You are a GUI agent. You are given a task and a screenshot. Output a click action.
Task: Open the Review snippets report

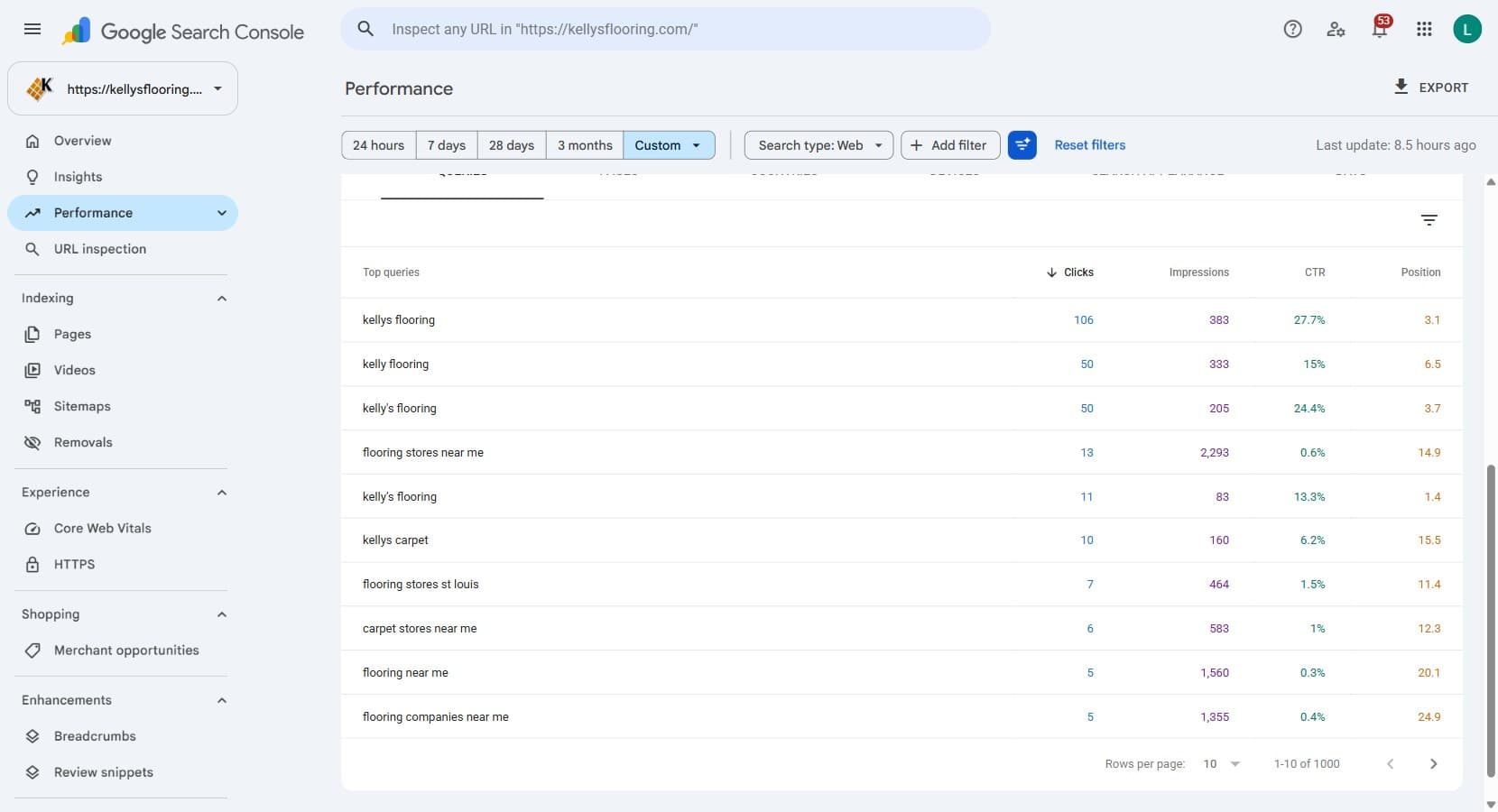coord(123,771)
